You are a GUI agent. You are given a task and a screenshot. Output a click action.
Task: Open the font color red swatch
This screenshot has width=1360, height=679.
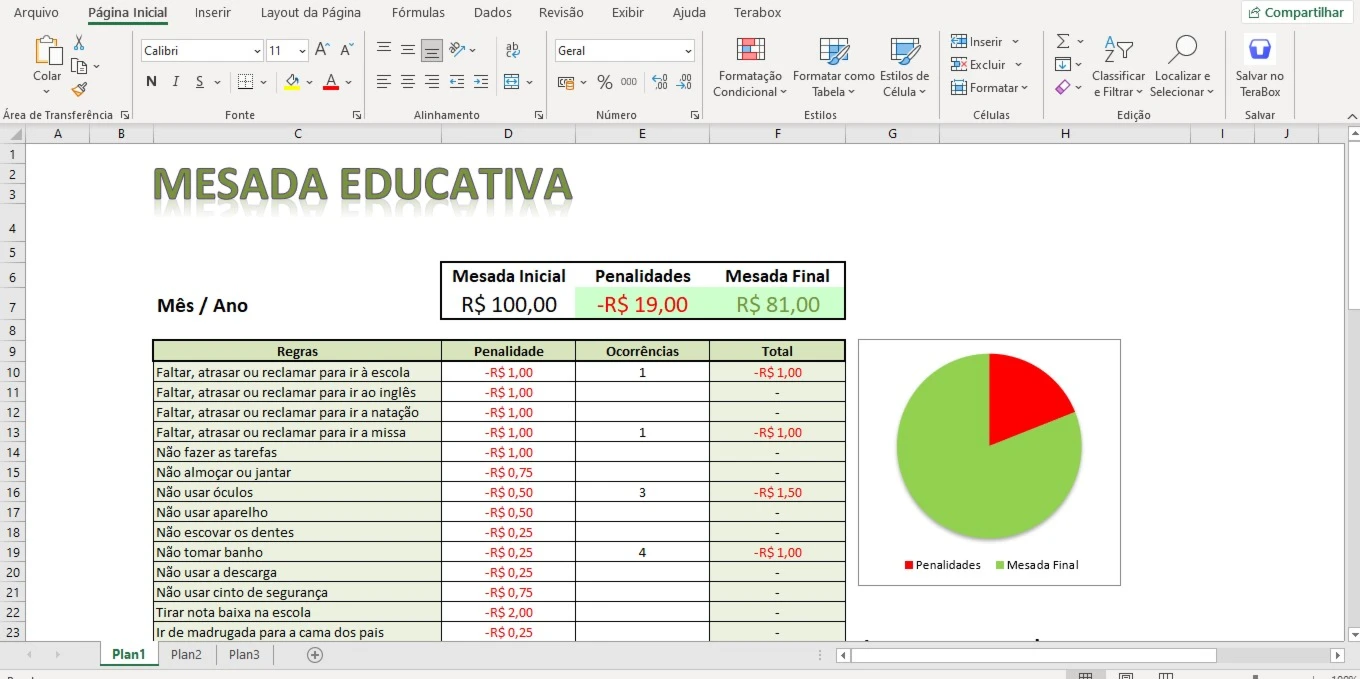330,83
